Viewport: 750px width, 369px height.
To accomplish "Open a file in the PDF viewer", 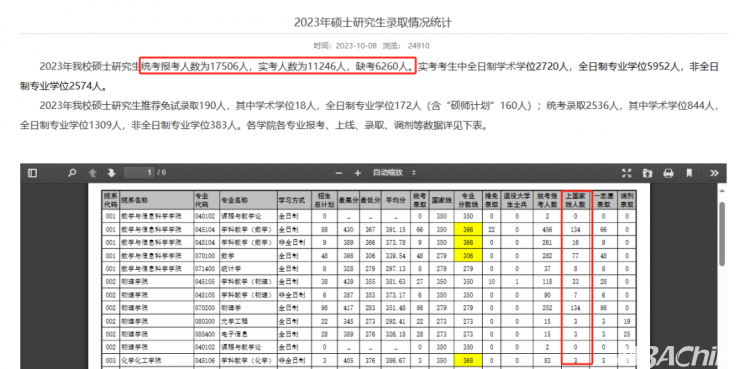I will pos(648,173).
